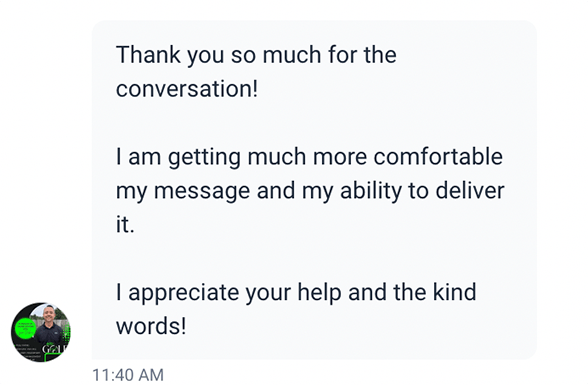Click the standalone "it." line
Image resolution: width=588 pixels, height=385 pixels.
125,225
